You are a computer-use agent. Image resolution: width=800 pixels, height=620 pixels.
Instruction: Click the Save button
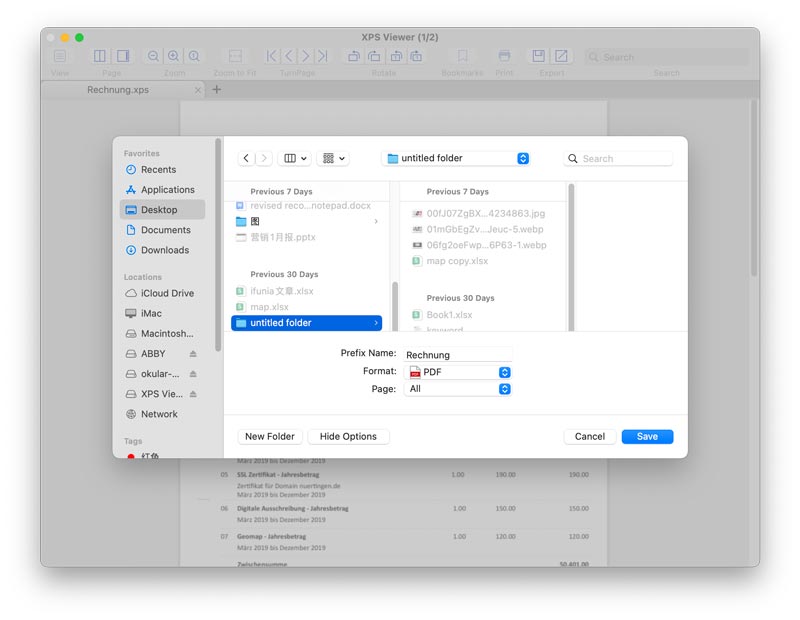click(647, 437)
